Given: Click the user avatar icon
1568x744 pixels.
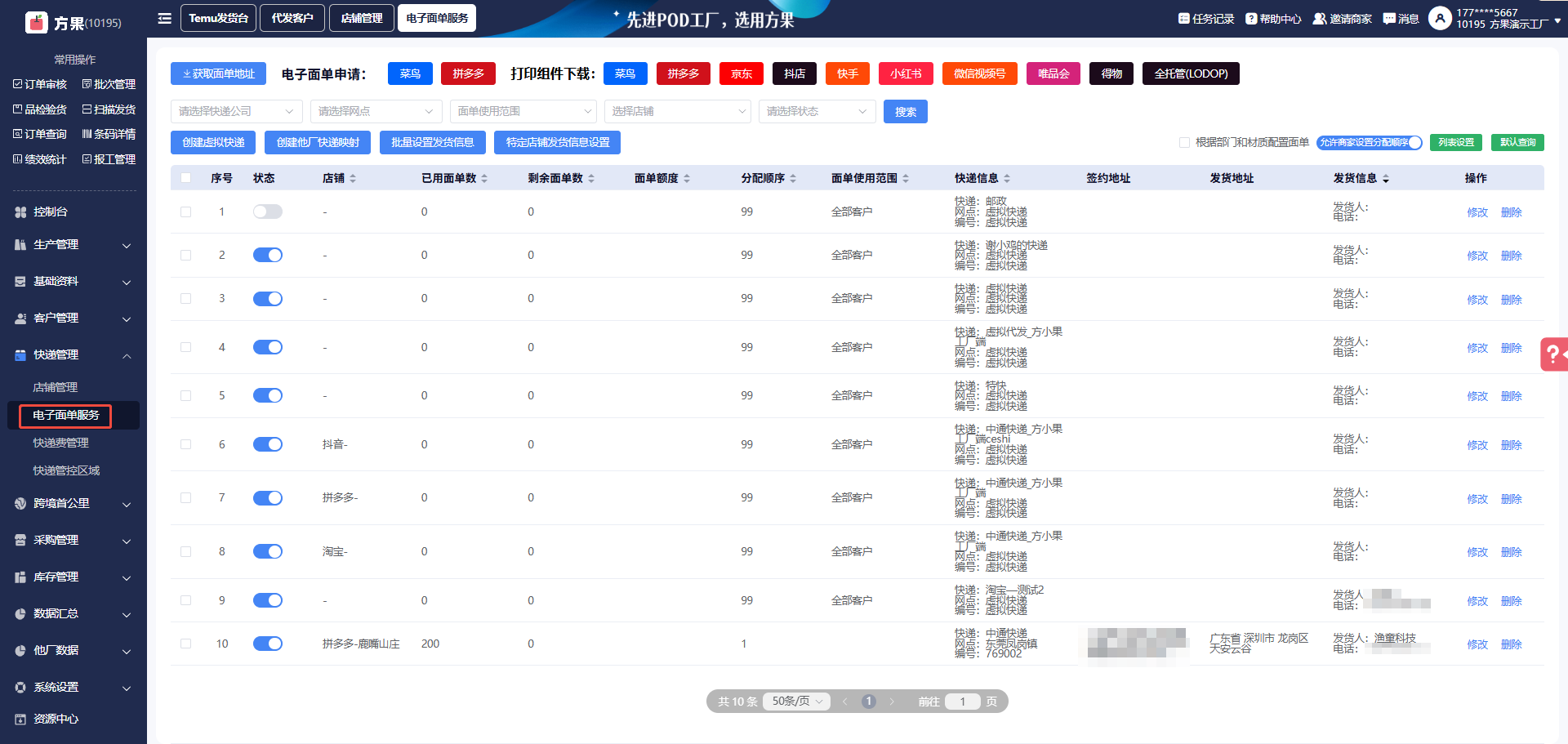Looking at the screenshot, I should coord(1440,18).
